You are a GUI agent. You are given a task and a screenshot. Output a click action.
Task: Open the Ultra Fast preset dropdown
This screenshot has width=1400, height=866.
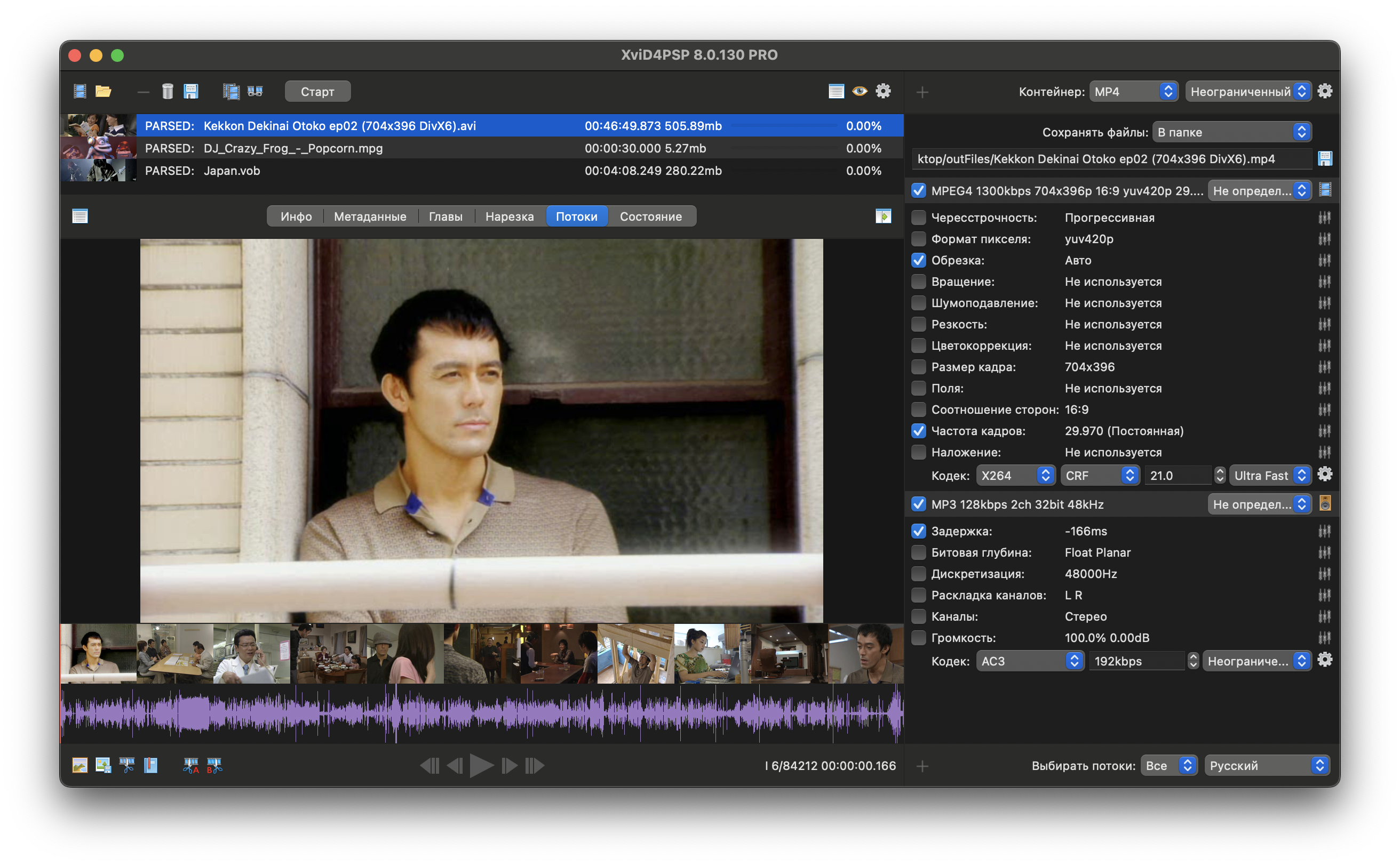pyautogui.click(x=1270, y=475)
